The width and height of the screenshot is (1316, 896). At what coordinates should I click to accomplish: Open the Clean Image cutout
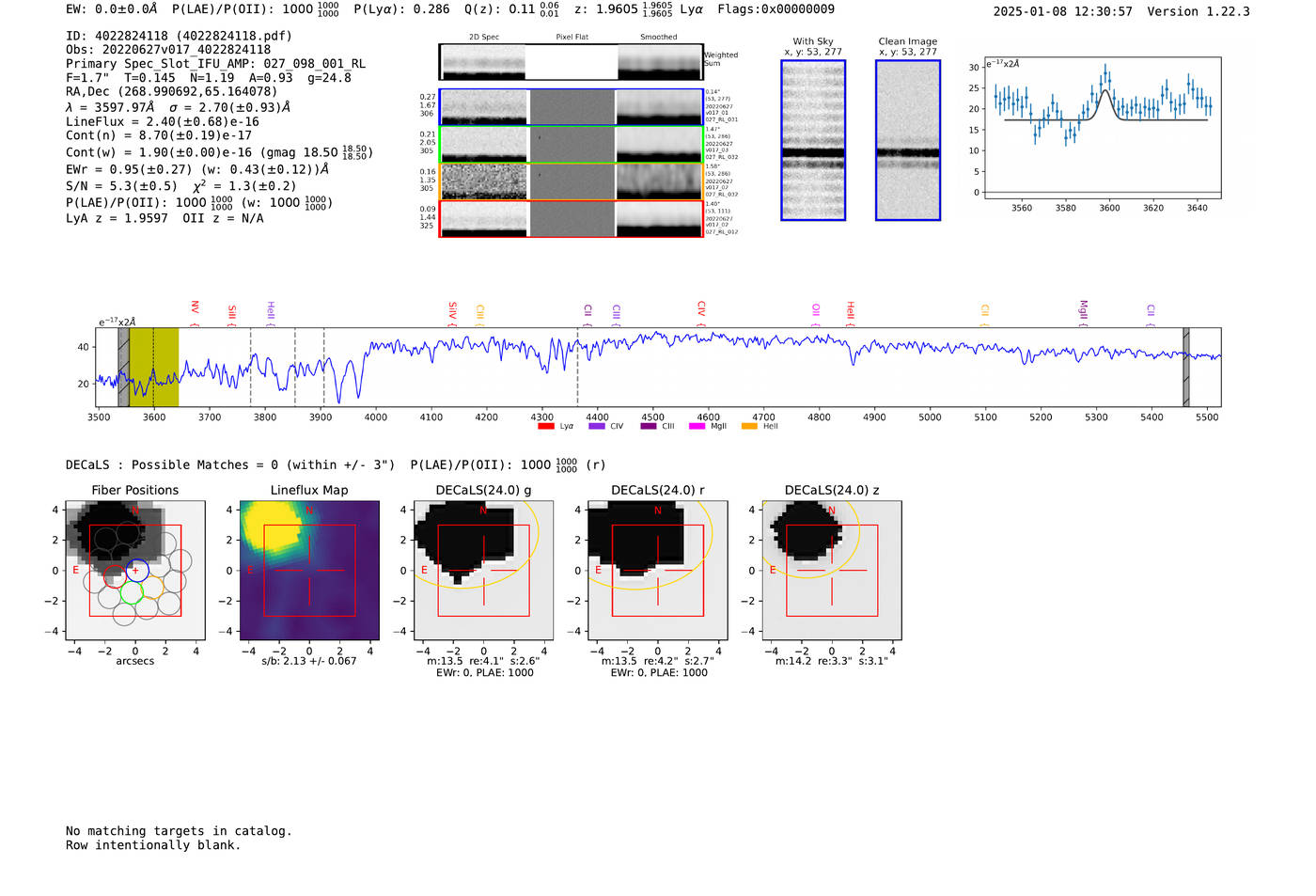coord(908,140)
